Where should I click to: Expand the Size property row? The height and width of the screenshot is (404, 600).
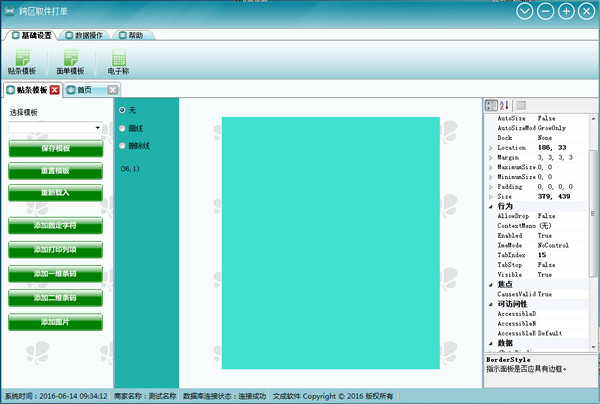point(491,197)
